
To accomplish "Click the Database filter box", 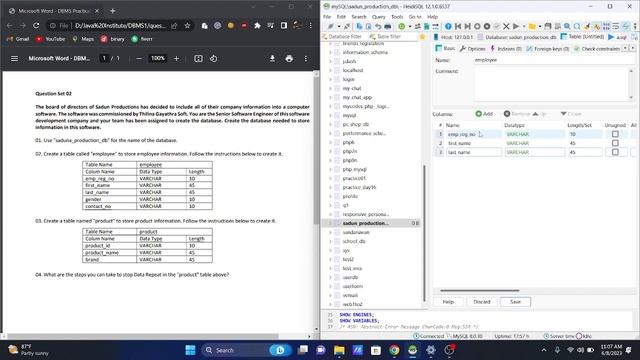I will [x=345, y=37].
